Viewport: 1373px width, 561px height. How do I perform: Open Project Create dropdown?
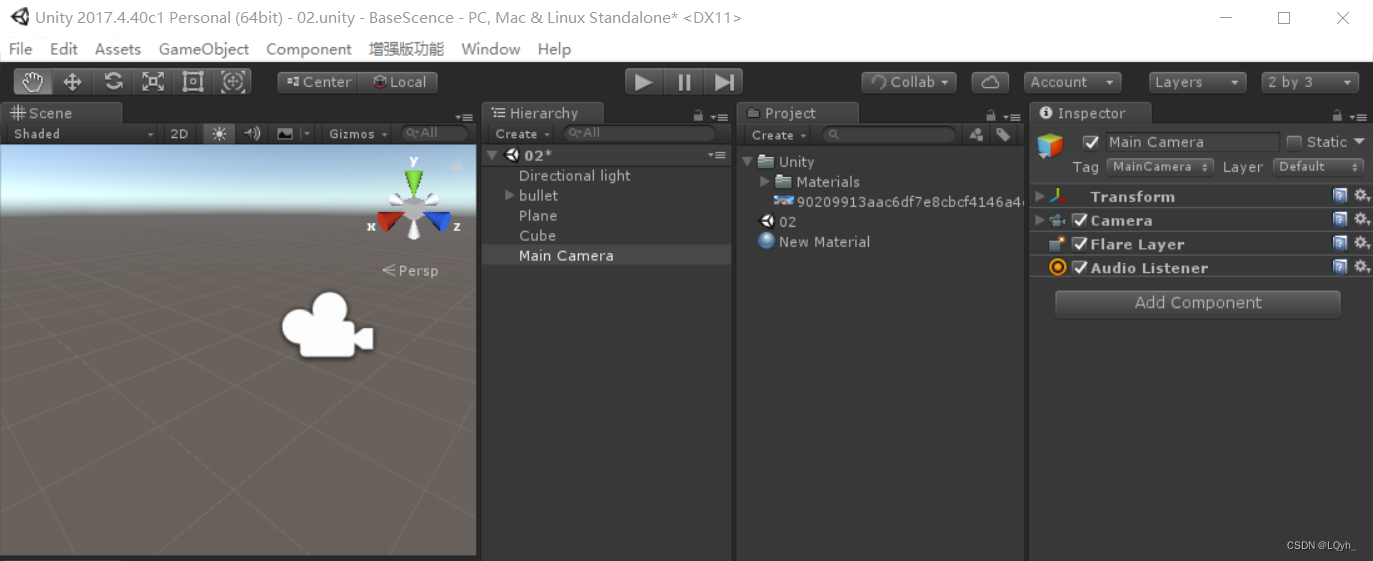[780, 135]
